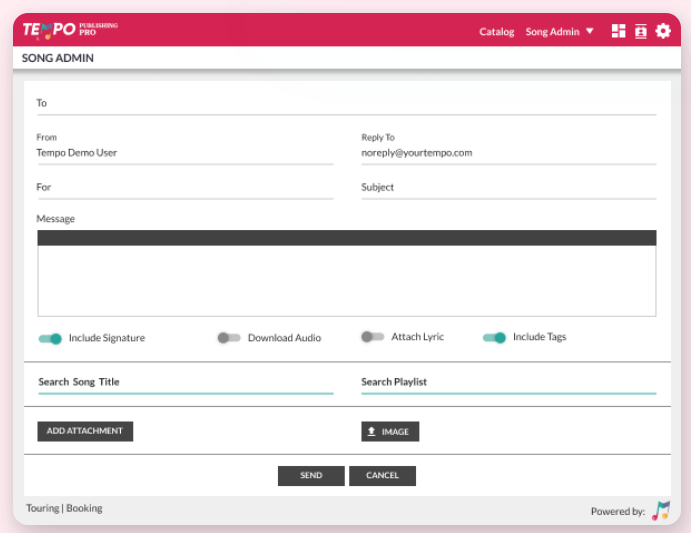Click the Powered by text
The image size is (691, 533).
(x=617, y=511)
